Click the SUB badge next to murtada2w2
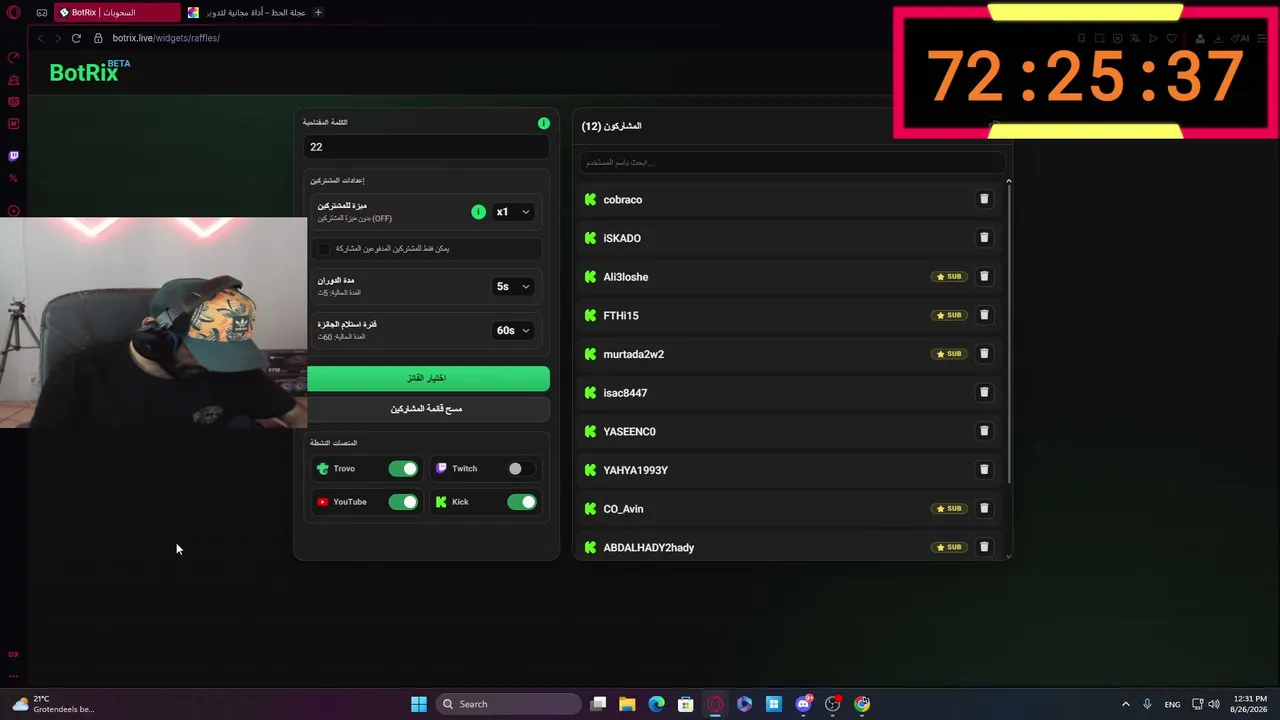Screen dimensions: 1280x720 (948, 353)
